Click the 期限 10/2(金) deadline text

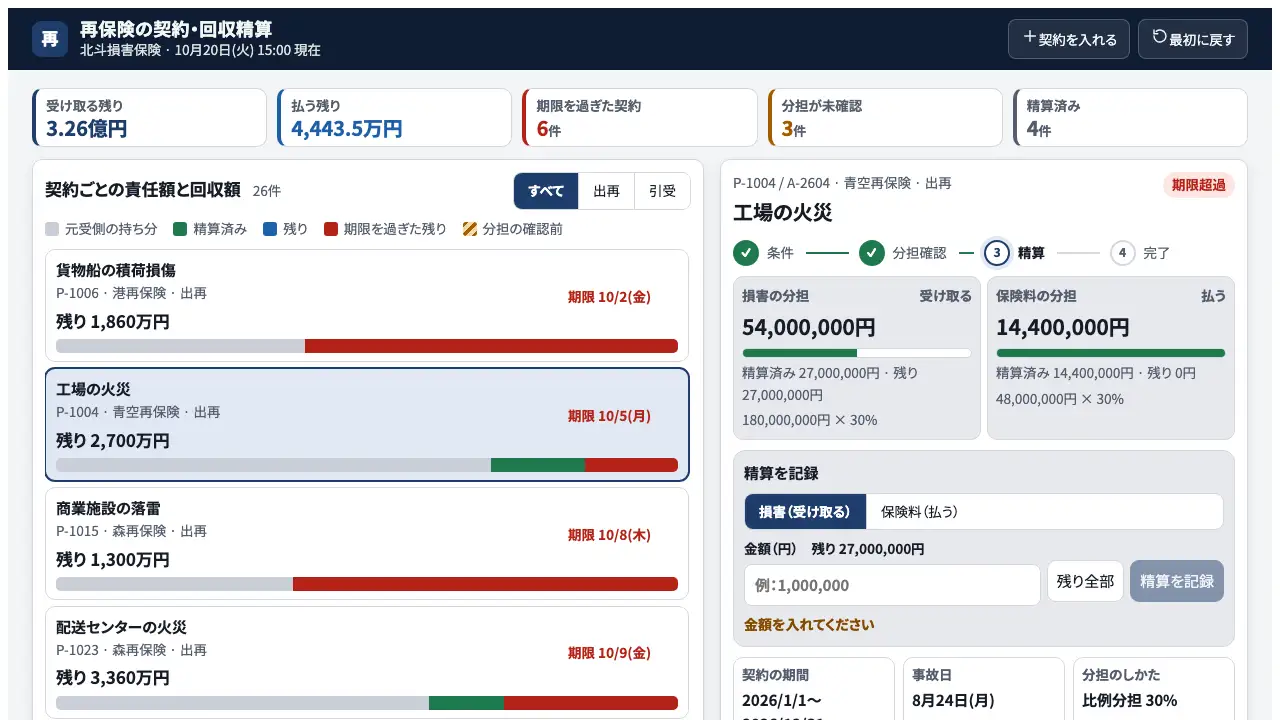tap(609, 297)
